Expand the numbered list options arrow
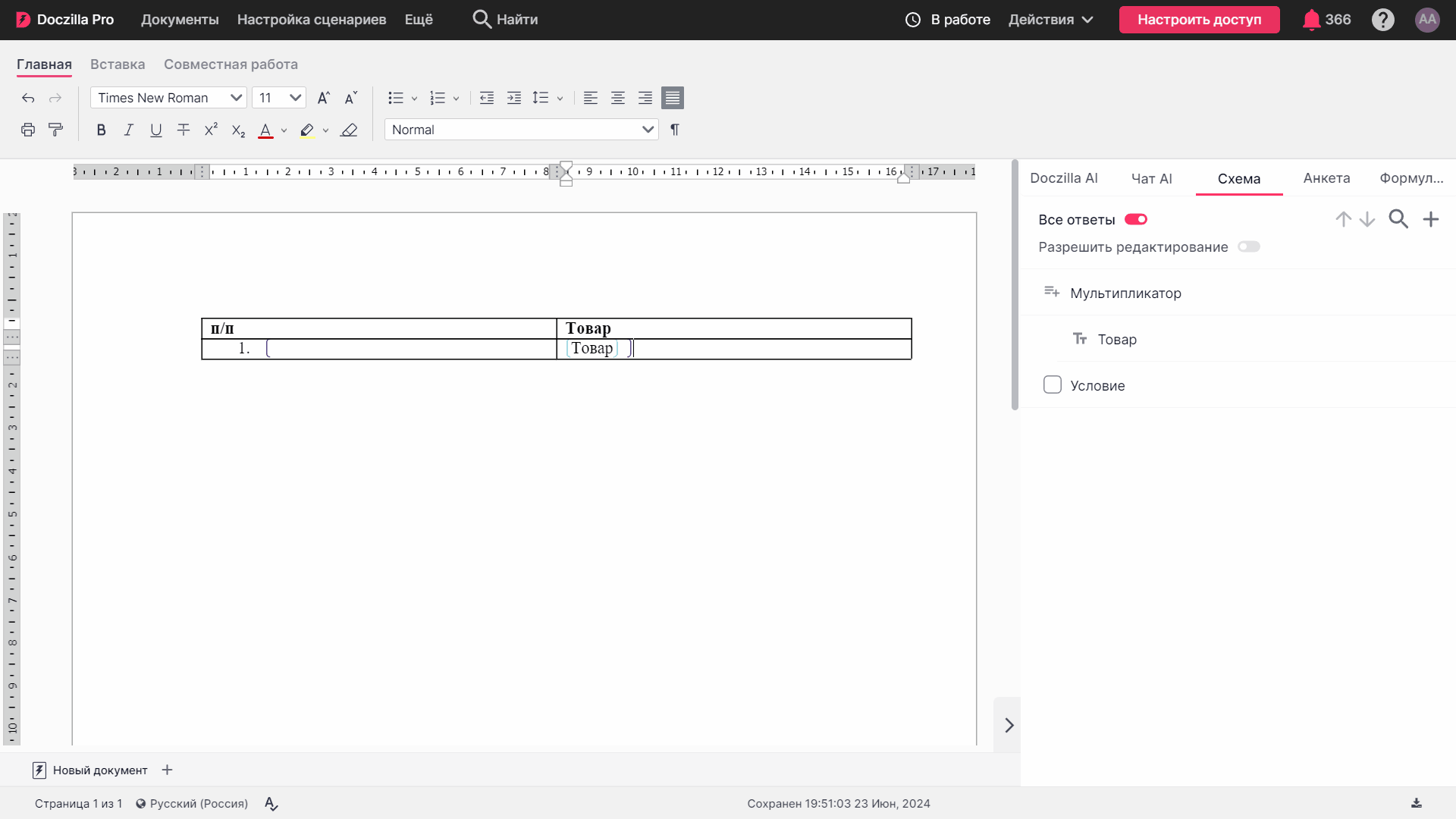Image resolution: width=1456 pixels, height=819 pixels. [456, 99]
